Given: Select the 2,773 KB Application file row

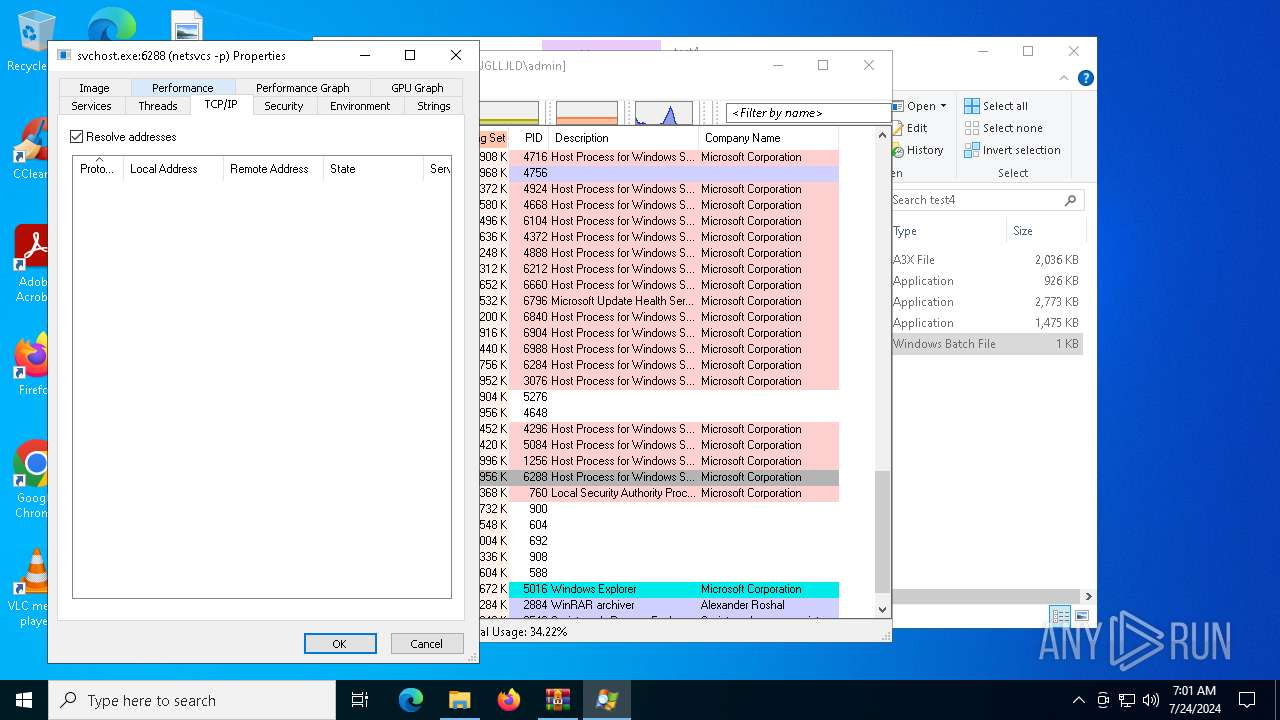Looking at the screenshot, I should click(987, 302).
